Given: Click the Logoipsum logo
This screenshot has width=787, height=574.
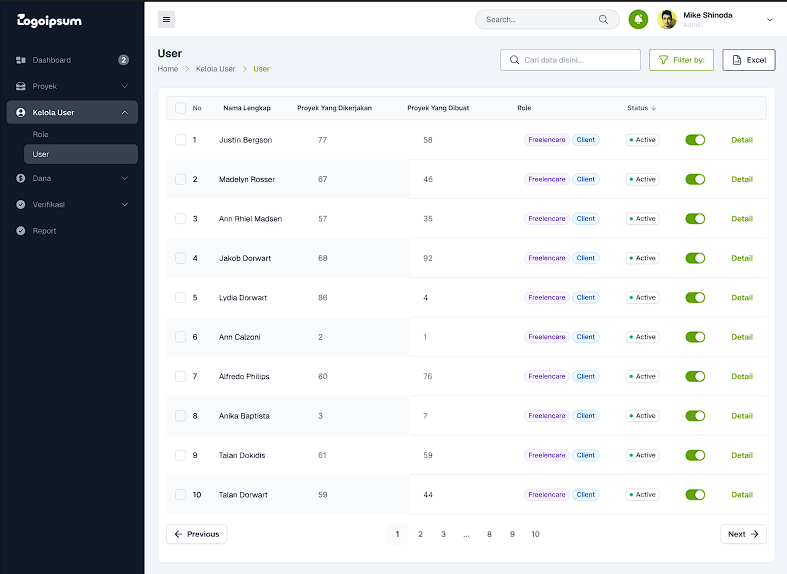Looking at the screenshot, I should 49,21.
